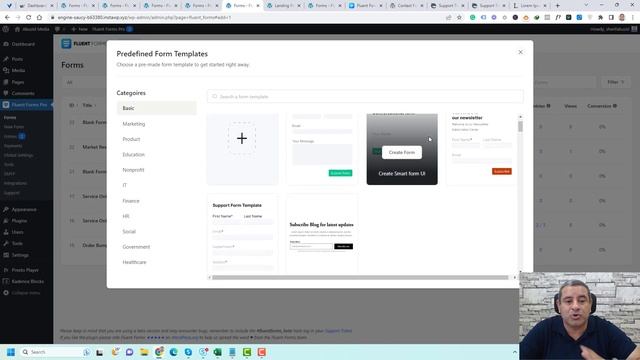Open Kadence Blocks in the sidebar
Screen dimensions: 640x360
pyautogui.click(x=27, y=282)
